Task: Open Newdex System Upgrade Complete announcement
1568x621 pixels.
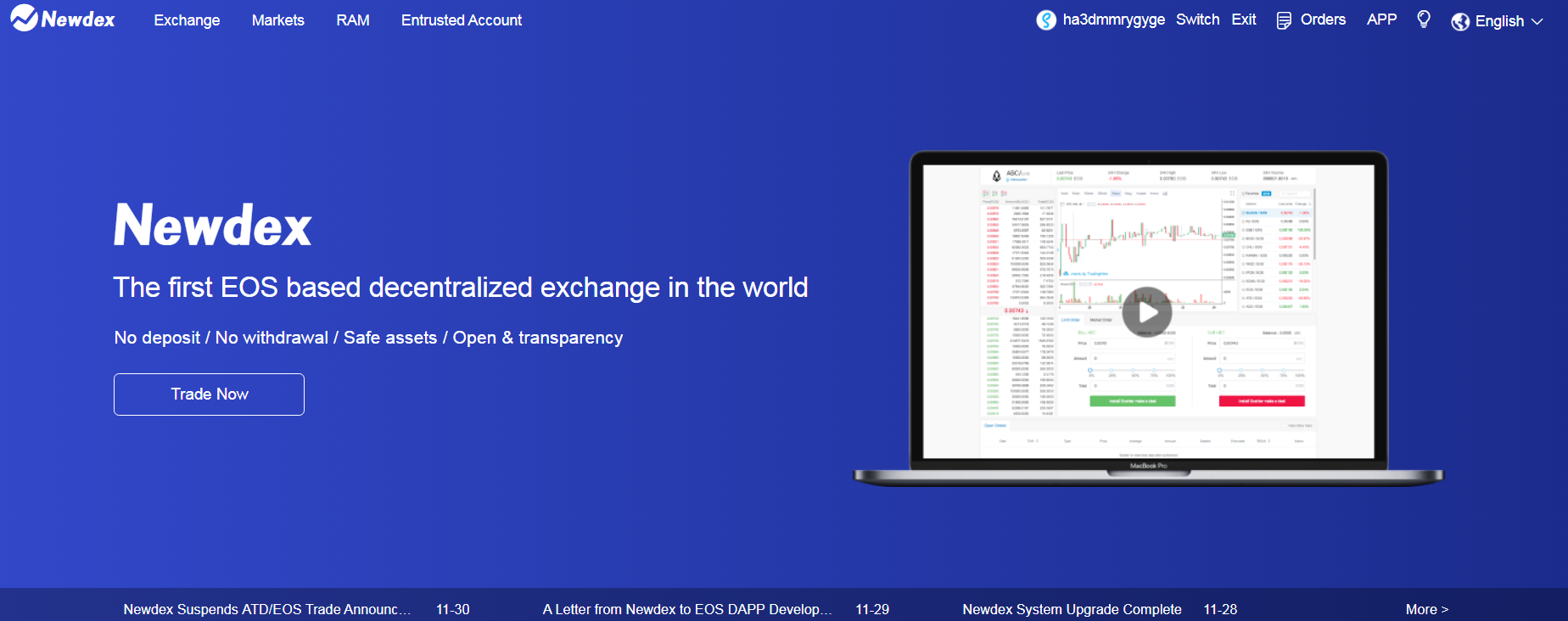Action: point(1072,609)
